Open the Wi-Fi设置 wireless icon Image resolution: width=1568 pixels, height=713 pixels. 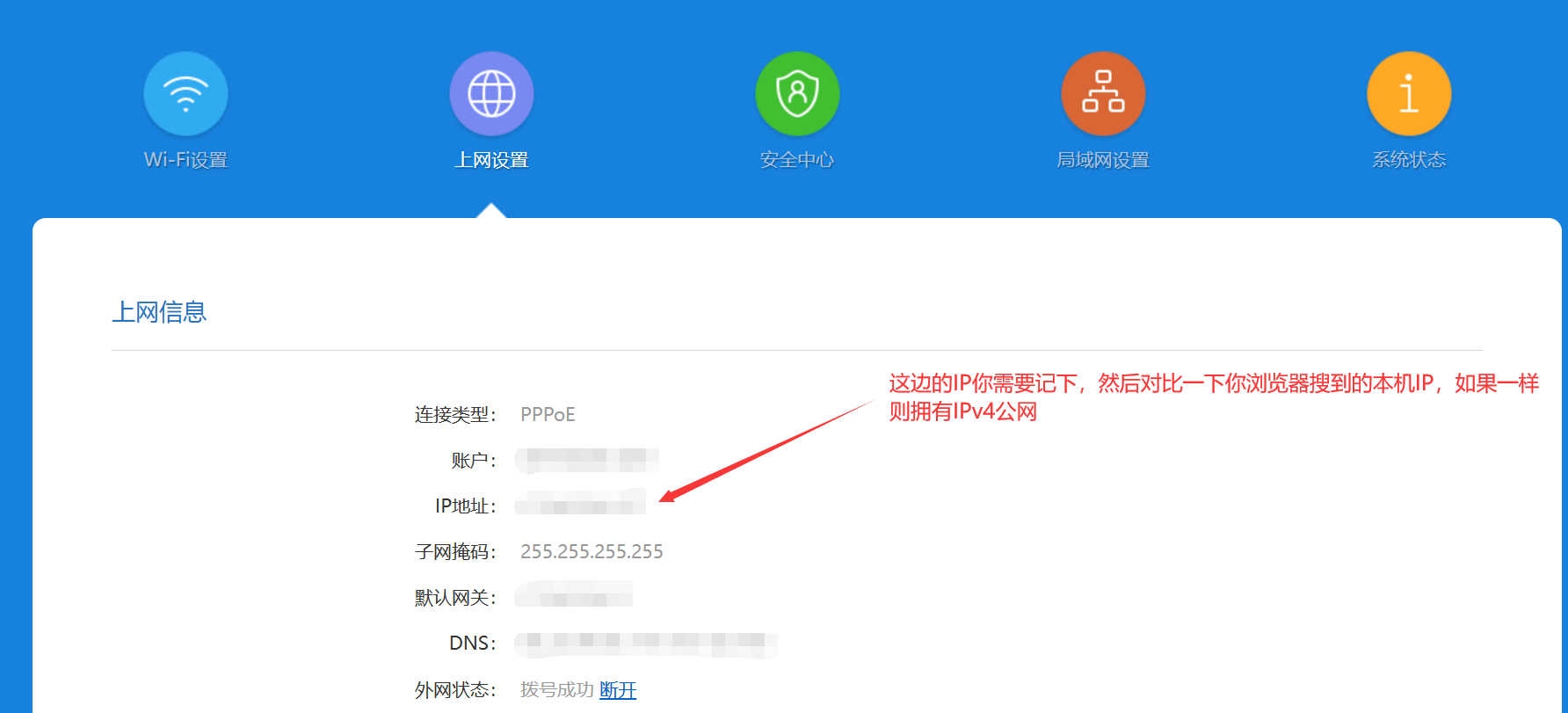[x=185, y=94]
